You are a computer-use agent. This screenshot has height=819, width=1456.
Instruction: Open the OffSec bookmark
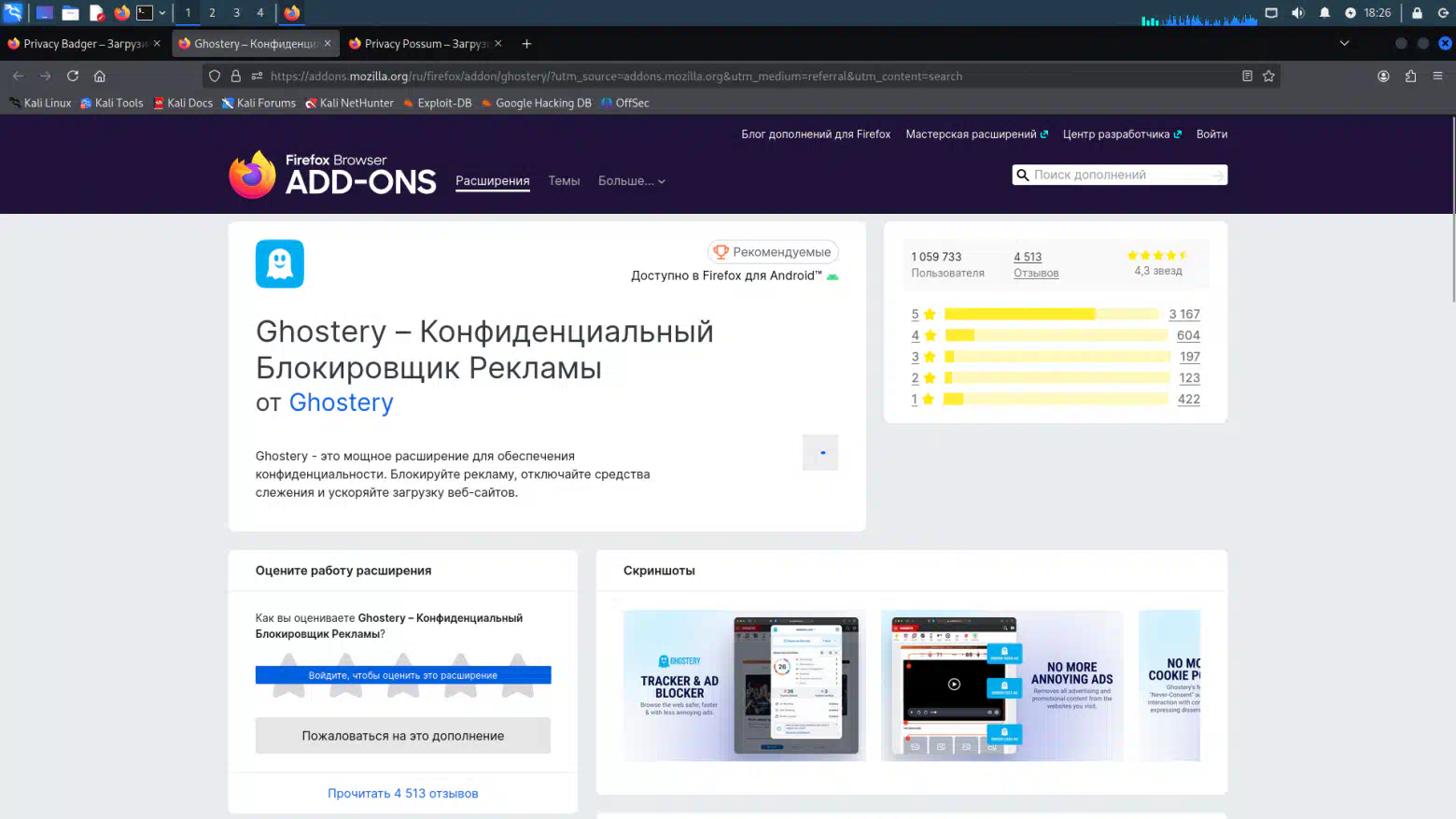click(x=625, y=104)
